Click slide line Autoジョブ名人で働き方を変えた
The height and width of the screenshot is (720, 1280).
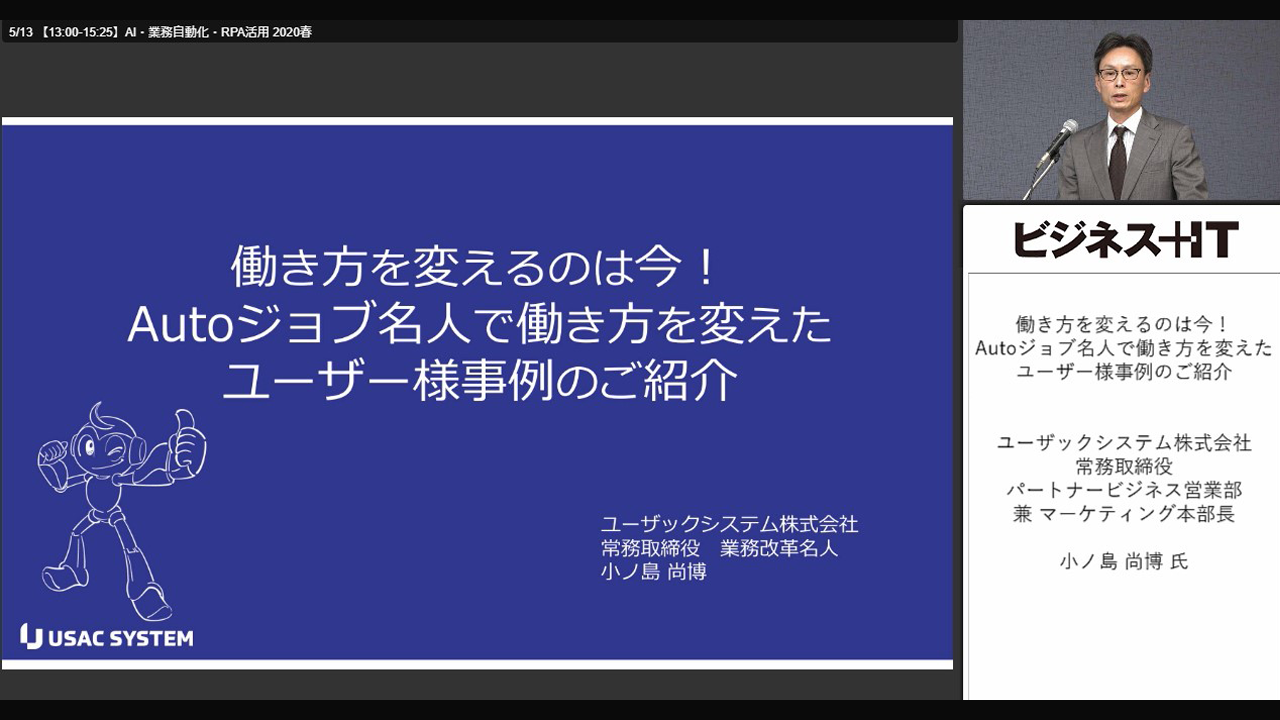tap(479, 324)
